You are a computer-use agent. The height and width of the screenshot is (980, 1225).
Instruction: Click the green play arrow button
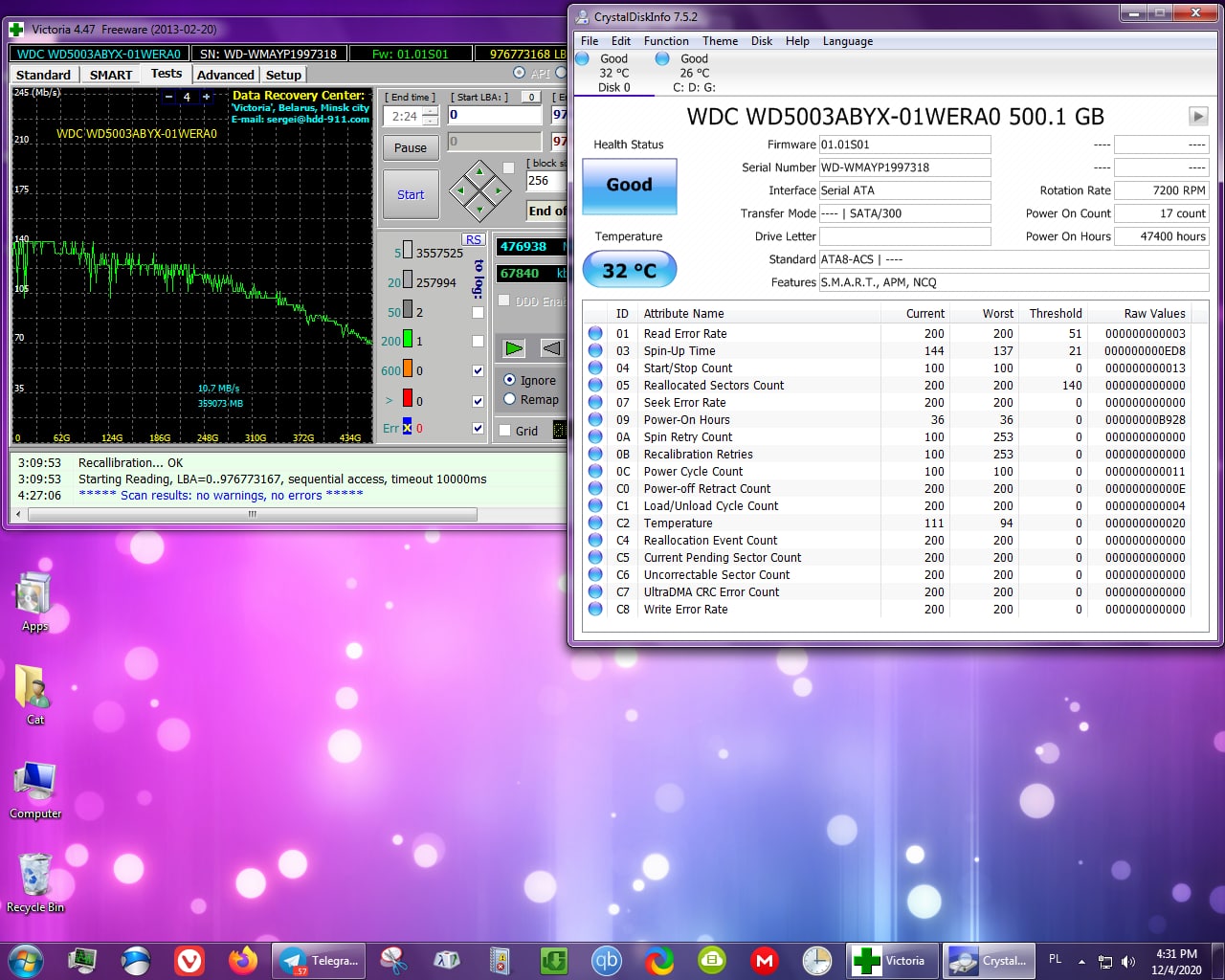pos(514,348)
